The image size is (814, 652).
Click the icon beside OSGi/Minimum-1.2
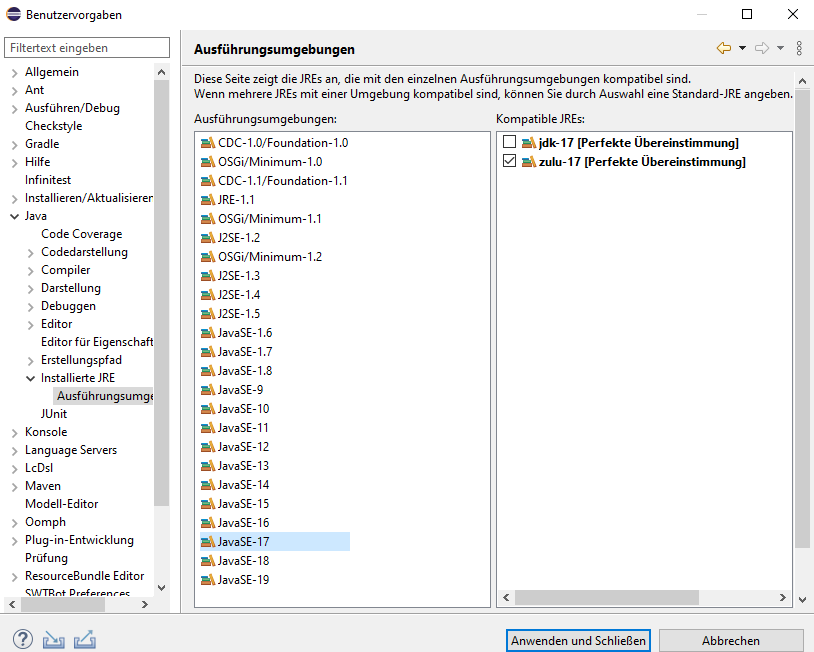tap(208, 256)
